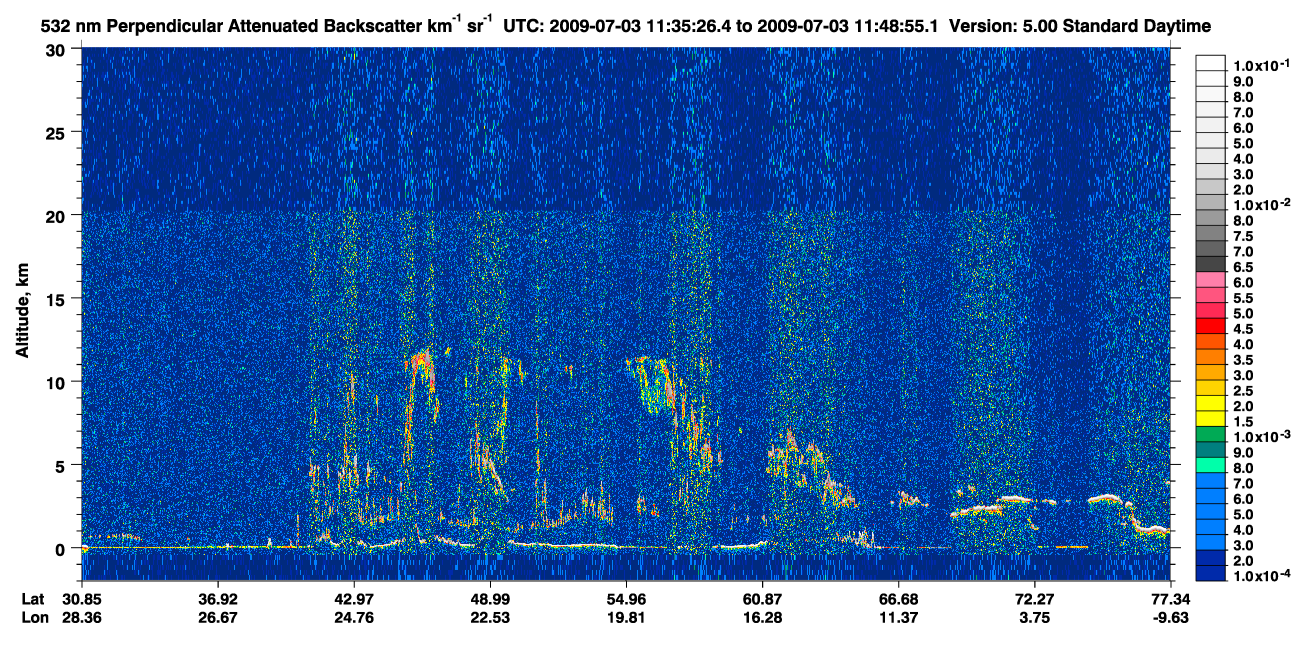
Task: Click the colorbar label '3.5'
Action: click(1242, 359)
